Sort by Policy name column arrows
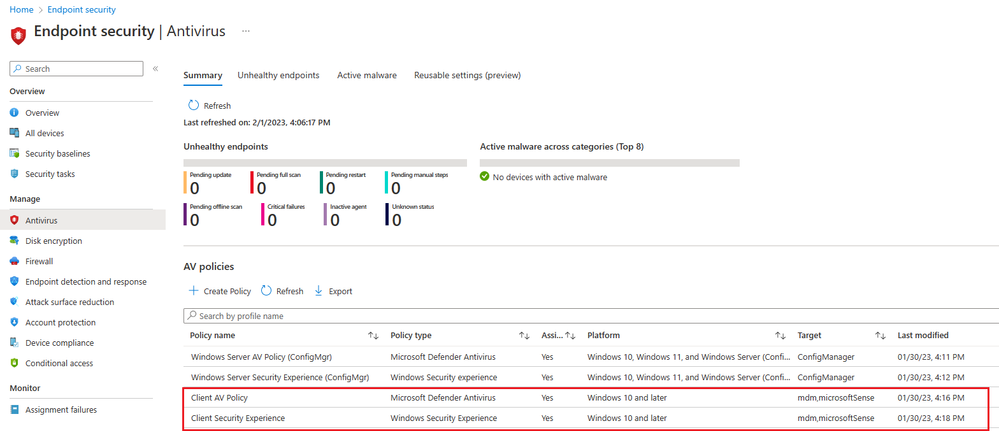 click(374, 335)
